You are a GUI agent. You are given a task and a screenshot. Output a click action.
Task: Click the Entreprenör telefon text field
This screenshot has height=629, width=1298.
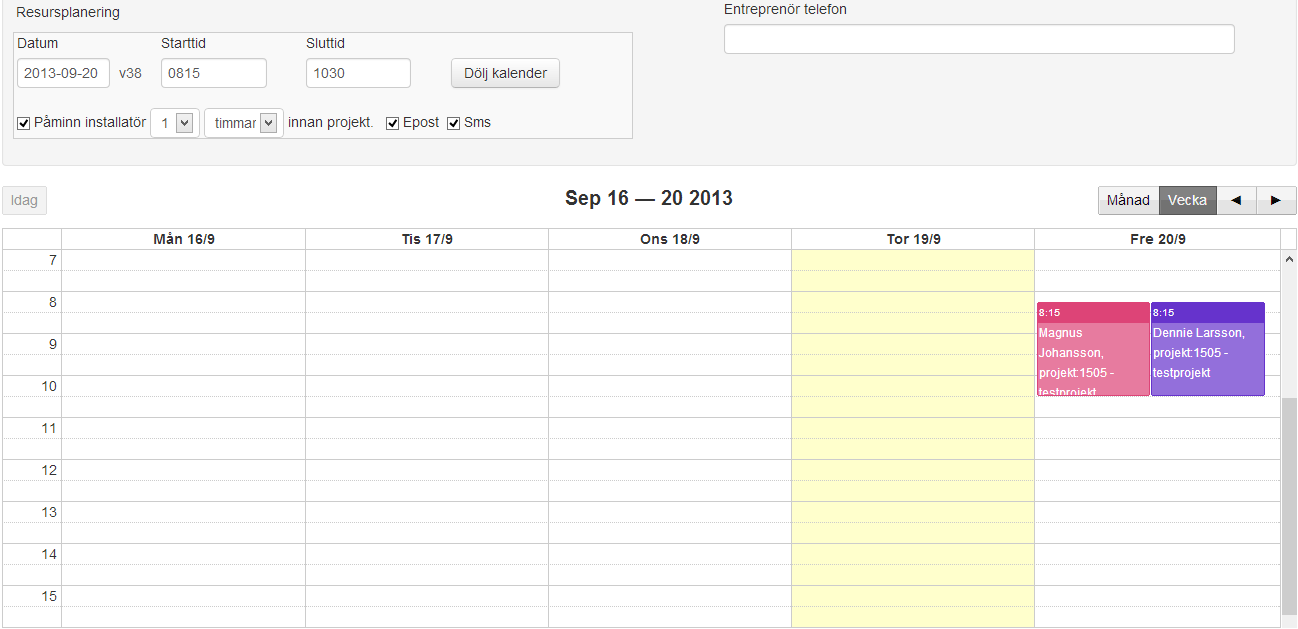click(x=978, y=39)
